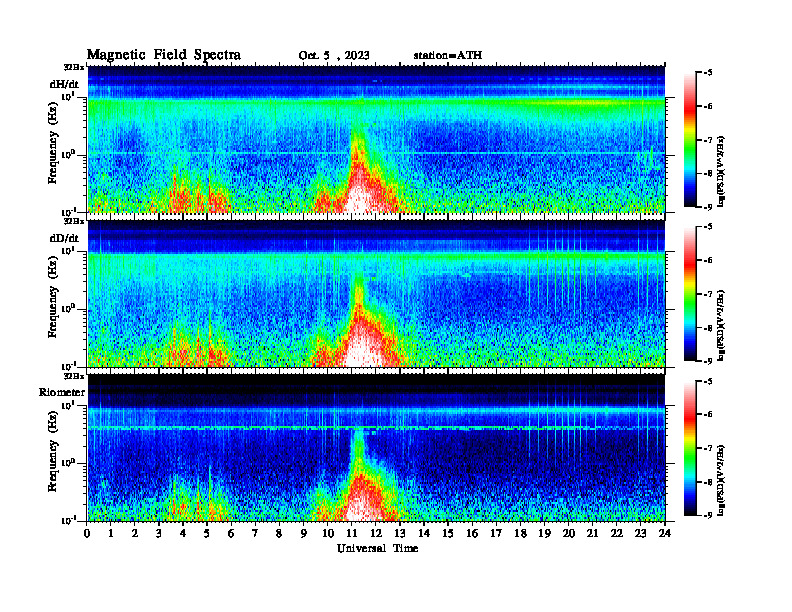Click the color scale bar beside Riometer panel

[x=689, y=448]
